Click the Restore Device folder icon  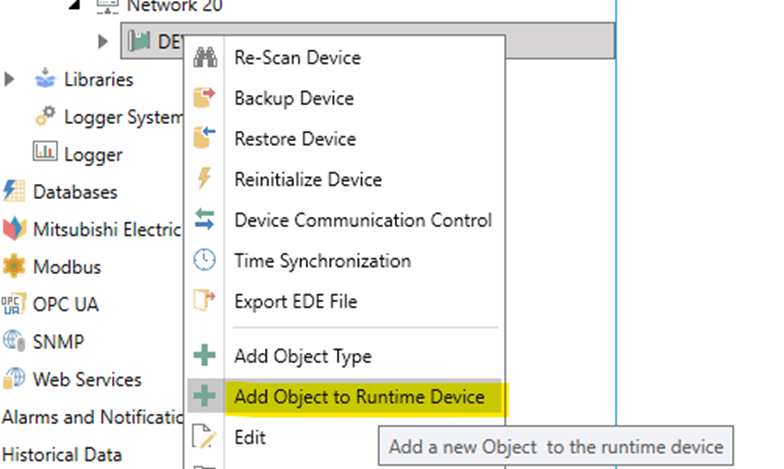(204, 139)
